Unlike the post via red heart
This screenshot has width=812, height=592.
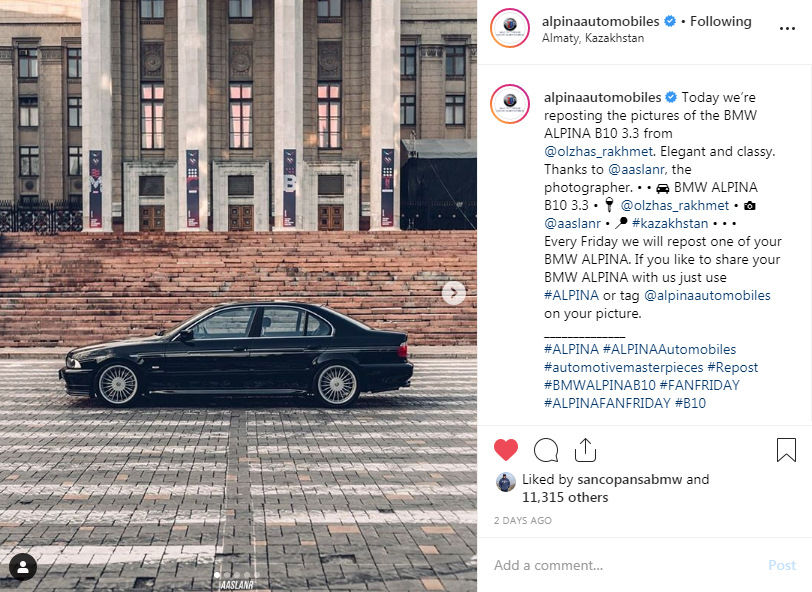click(505, 450)
